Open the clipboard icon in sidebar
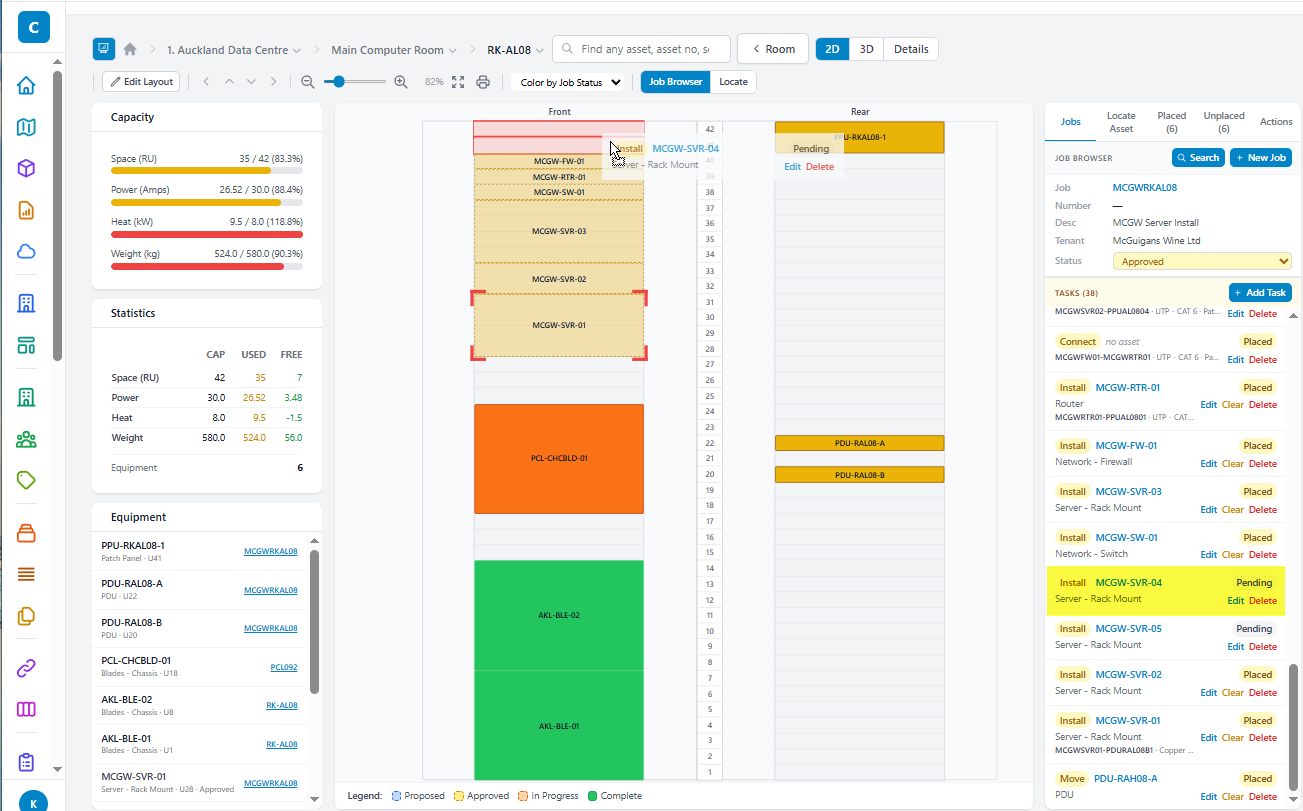This screenshot has height=811, width=1303. (27, 762)
